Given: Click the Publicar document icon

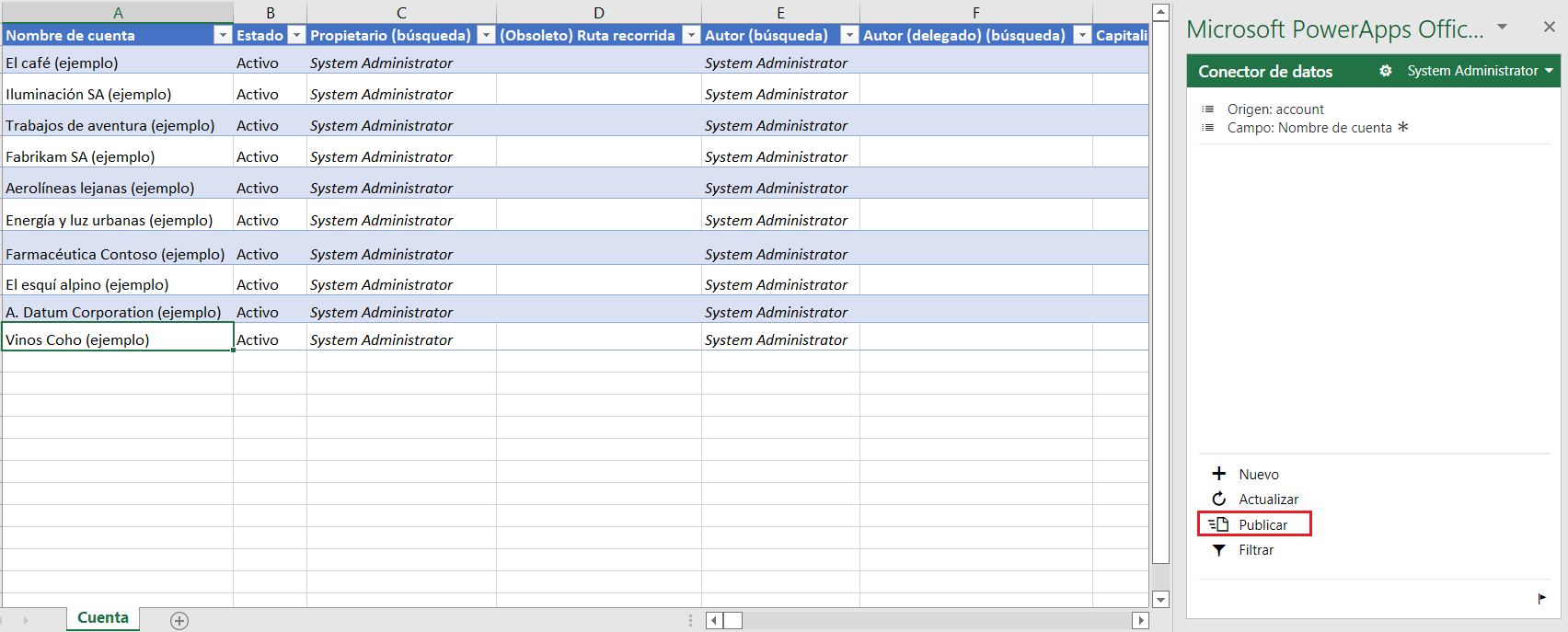Looking at the screenshot, I should pyautogui.click(x=1218, y=524).
